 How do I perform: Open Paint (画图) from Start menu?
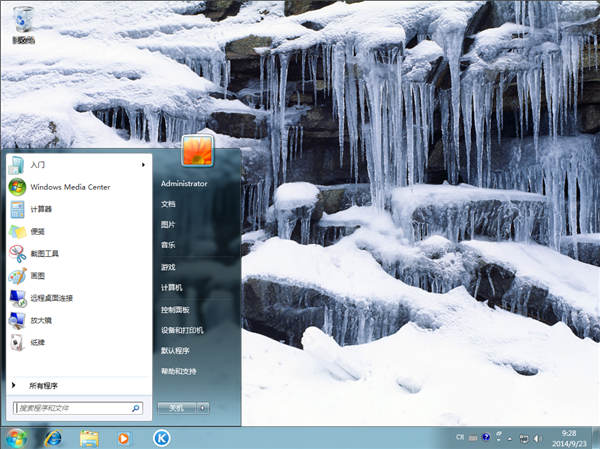click(x=36, y=275)
